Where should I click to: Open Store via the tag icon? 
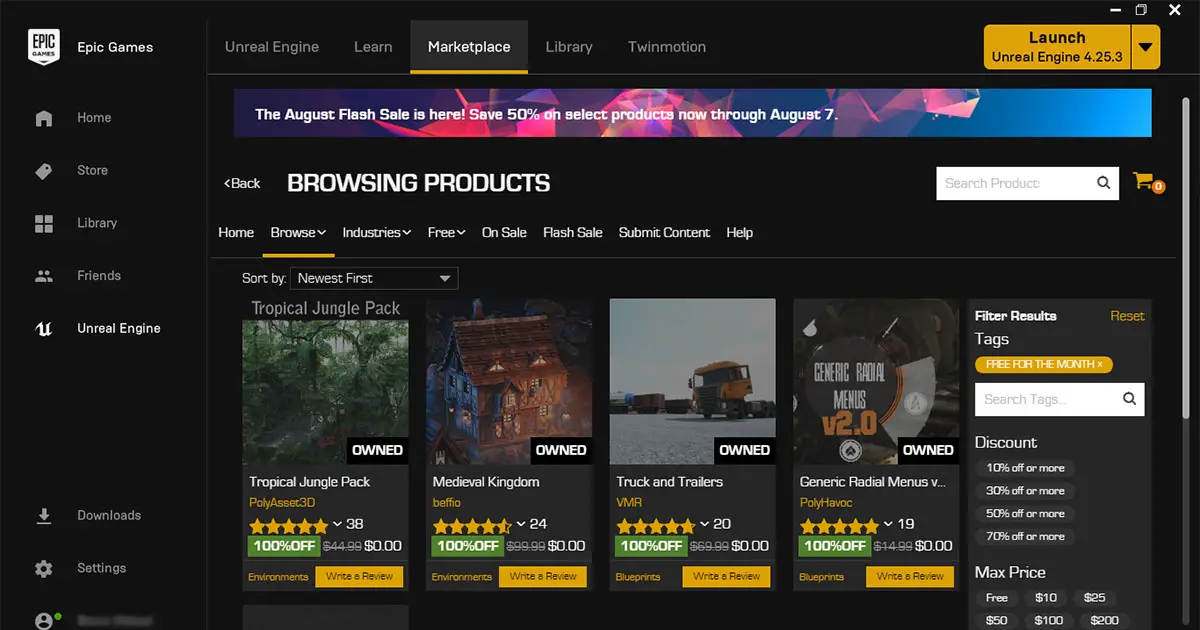44,171
